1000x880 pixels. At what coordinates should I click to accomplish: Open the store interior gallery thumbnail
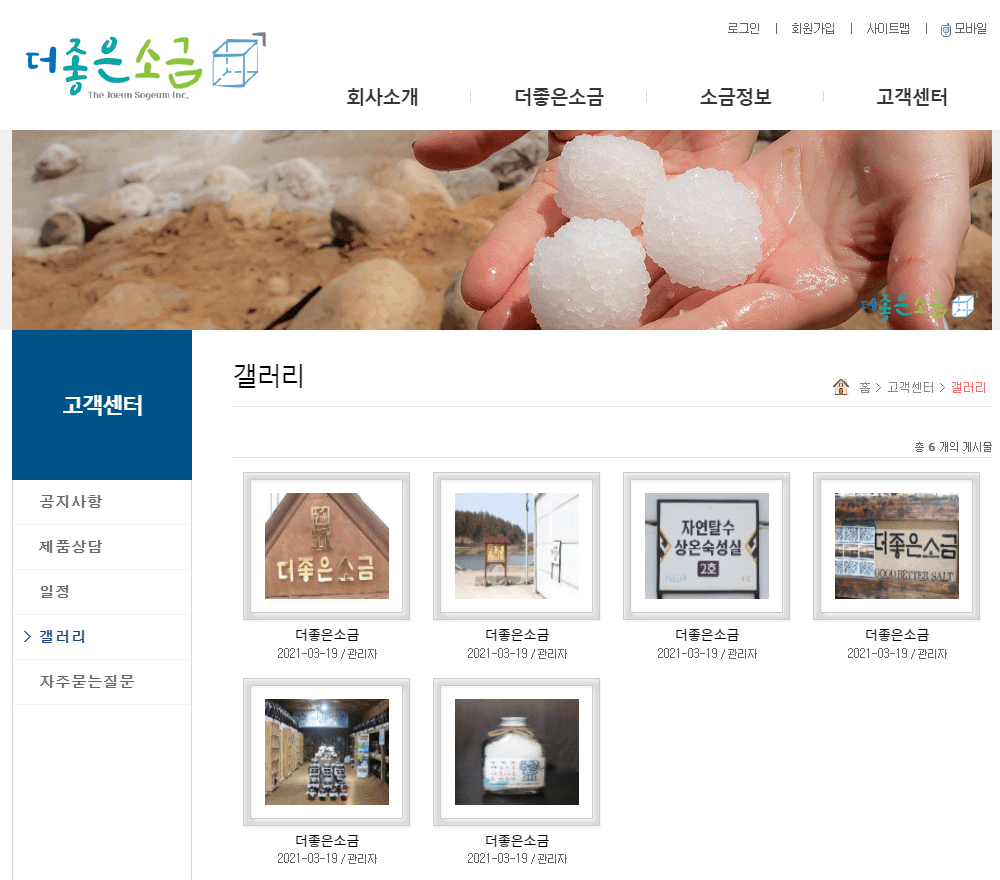tap(327, 752)
